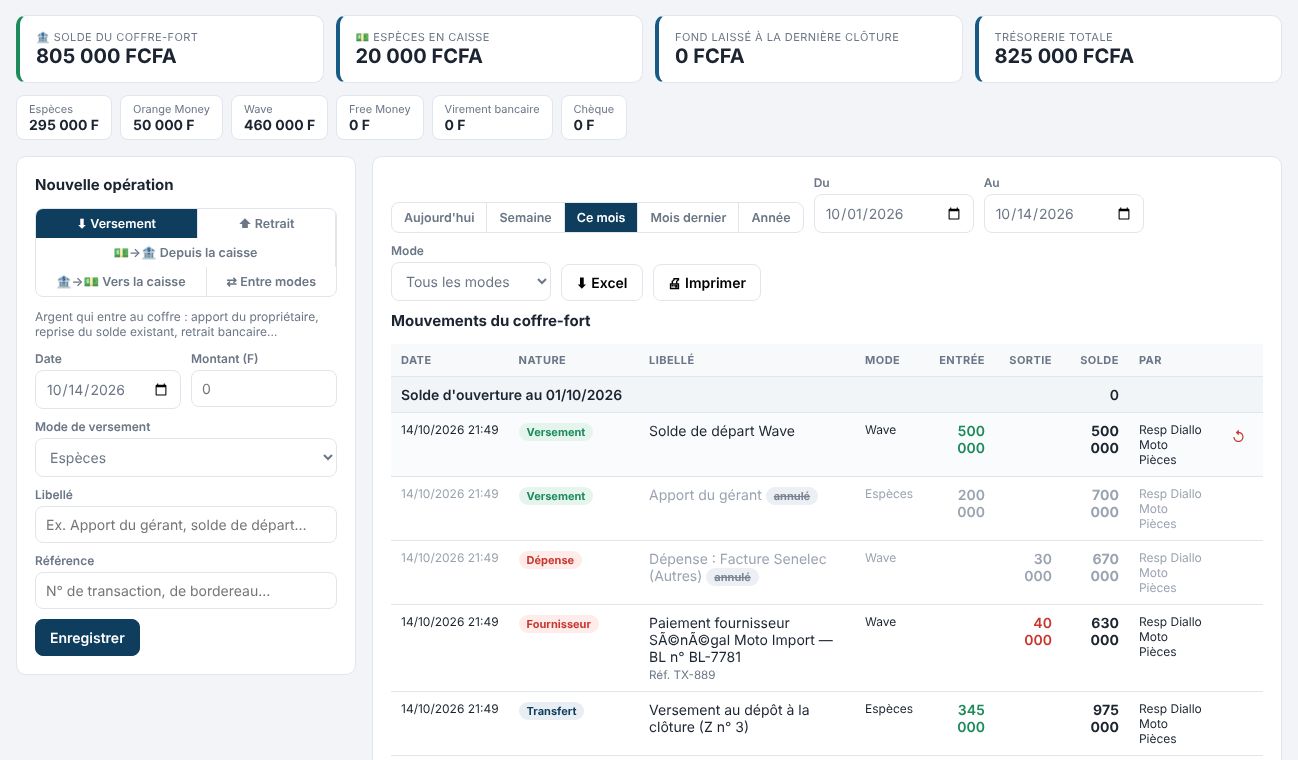This screenshot has width=1298, height=760.
Task: Click the Réf. TX-889 reference text
Action: pyautogui.click(x=682, y=675)
